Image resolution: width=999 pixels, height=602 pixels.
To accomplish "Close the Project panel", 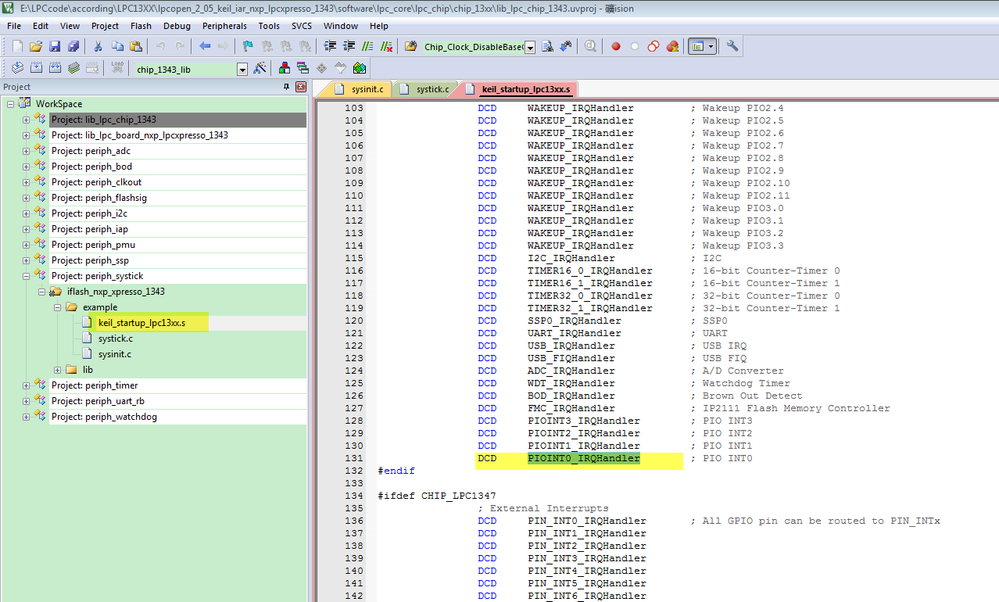I will (301, 88).
